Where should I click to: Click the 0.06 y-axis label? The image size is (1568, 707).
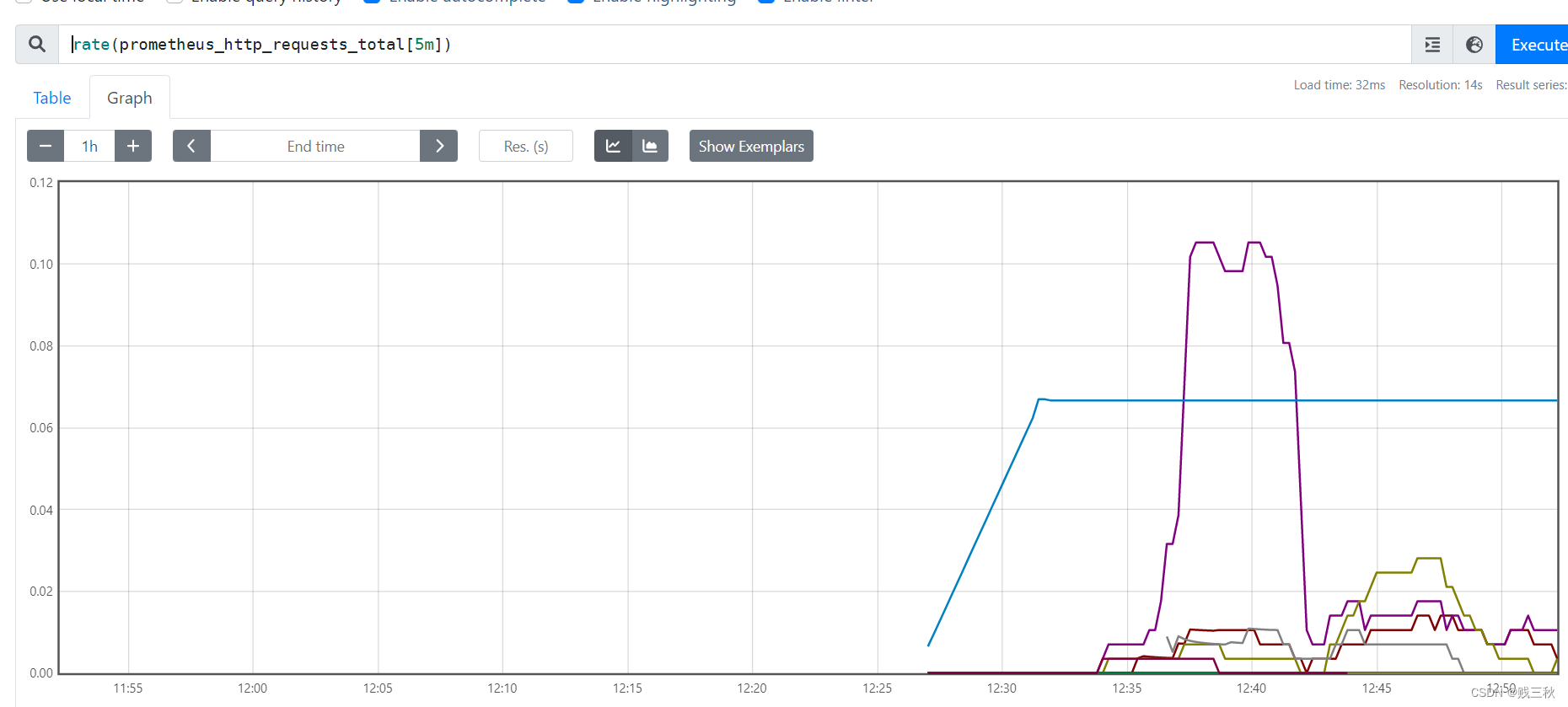pyautogui.click(x=41, y=428)
